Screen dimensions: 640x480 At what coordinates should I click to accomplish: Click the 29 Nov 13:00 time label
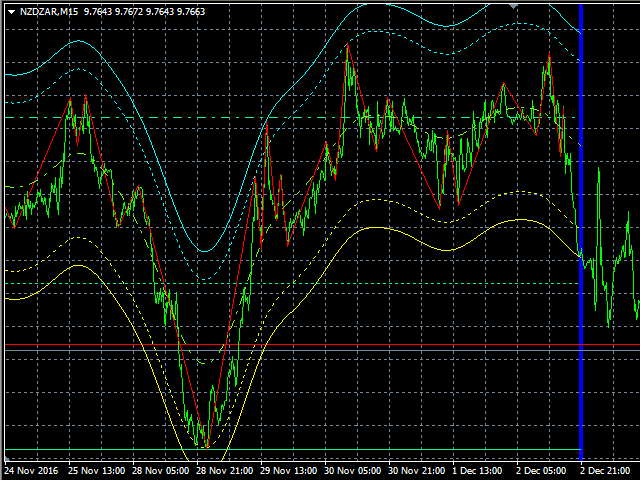(289, 471)
